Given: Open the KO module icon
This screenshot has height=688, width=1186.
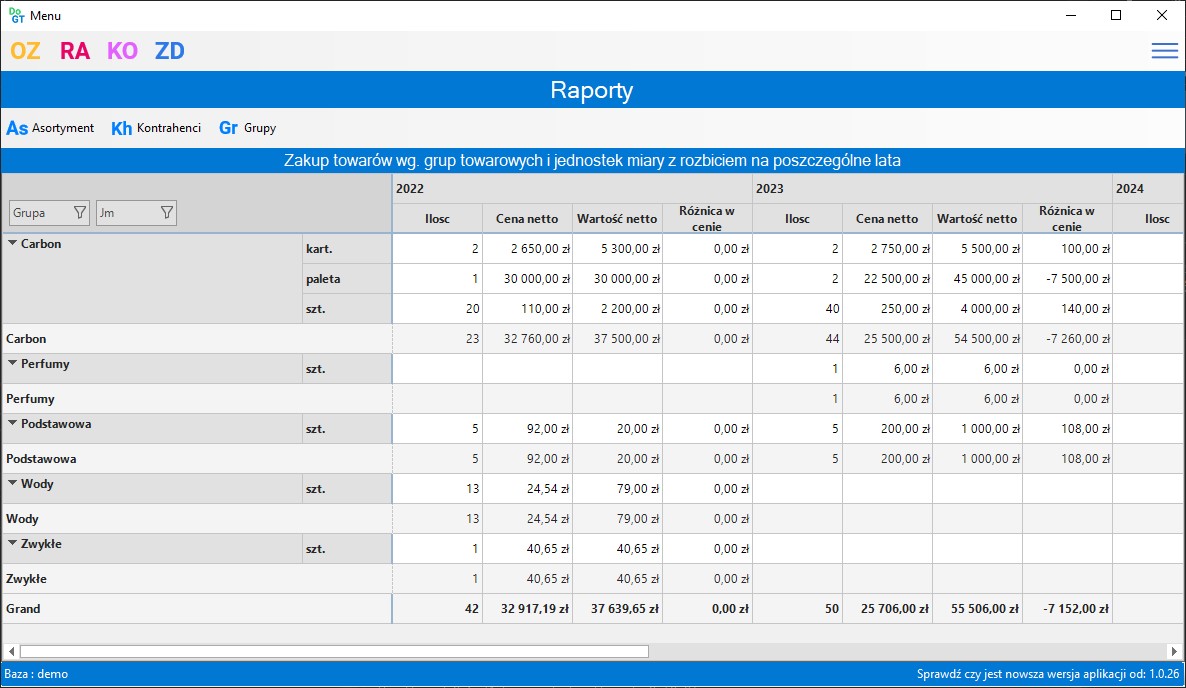Looking at the screenshot, I should (x=122, y=51).
